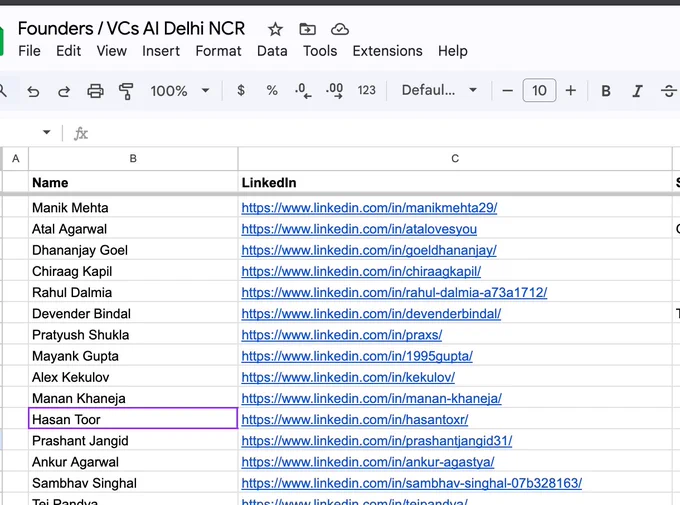The height and width of the screenshot is (505, 680).
Task: Open the Tools menu
Action: tap(320, 51)
